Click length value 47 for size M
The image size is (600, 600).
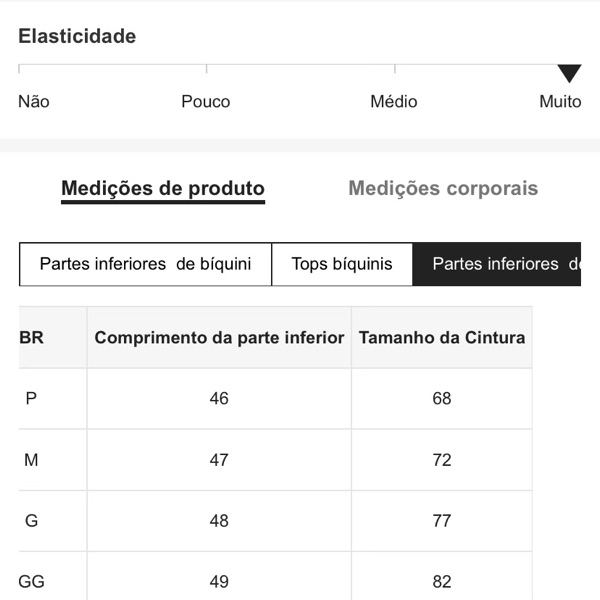[219, 460]
